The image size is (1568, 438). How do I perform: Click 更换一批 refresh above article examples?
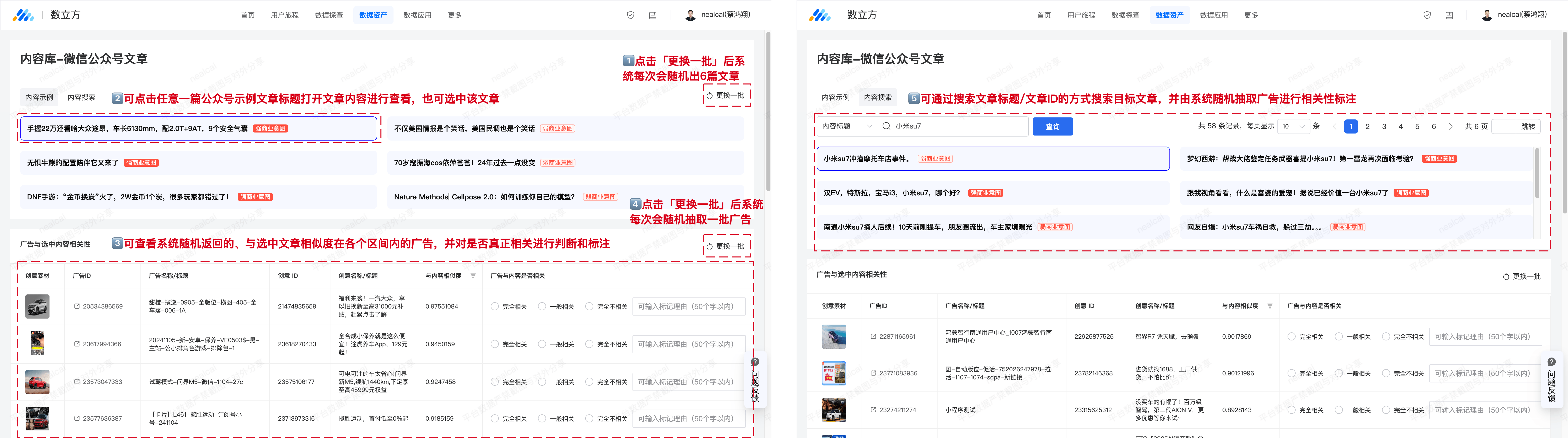point(725,96)
